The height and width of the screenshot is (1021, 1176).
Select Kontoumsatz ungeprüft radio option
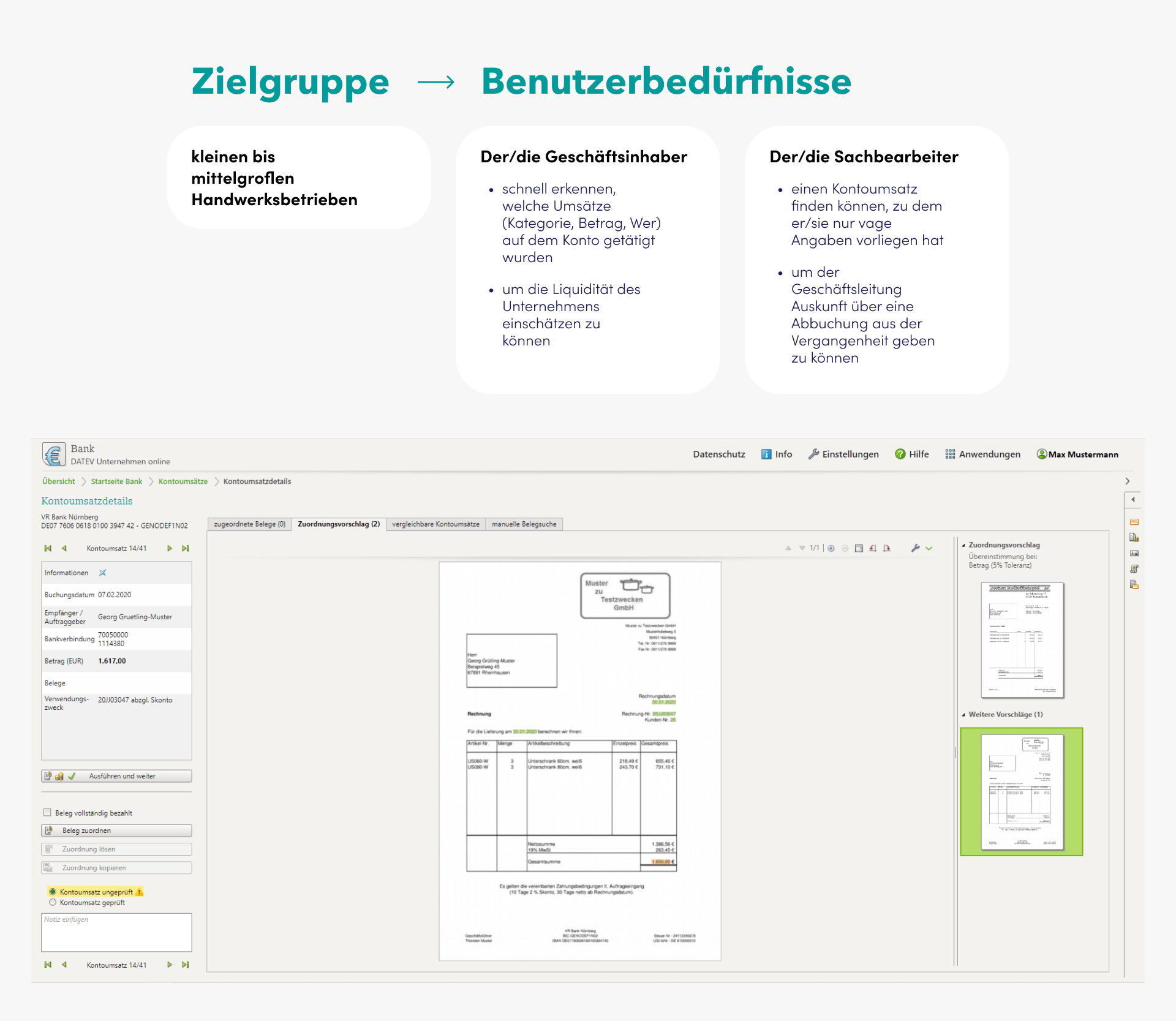(53, 892)
